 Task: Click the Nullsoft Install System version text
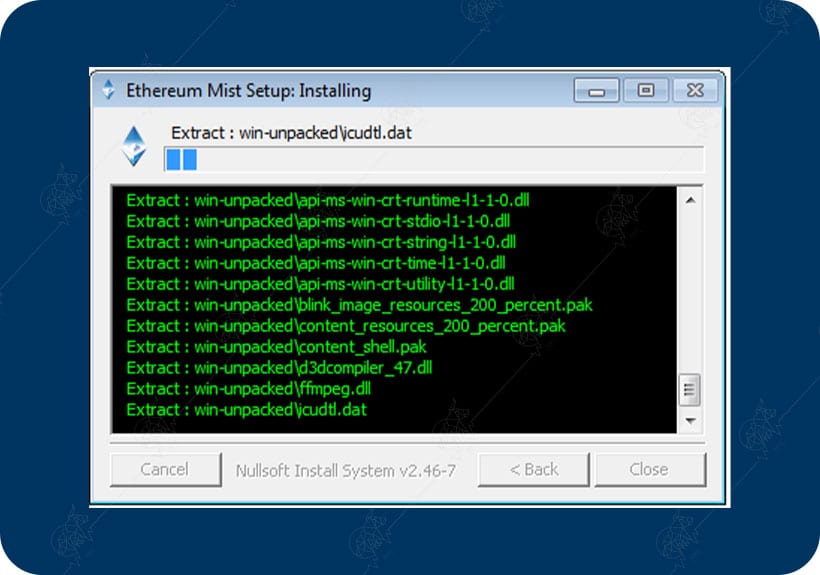[346, 470]
